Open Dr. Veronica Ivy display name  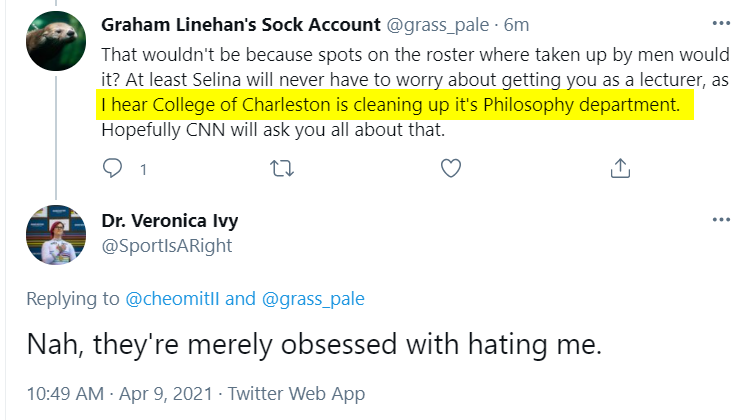170,221
